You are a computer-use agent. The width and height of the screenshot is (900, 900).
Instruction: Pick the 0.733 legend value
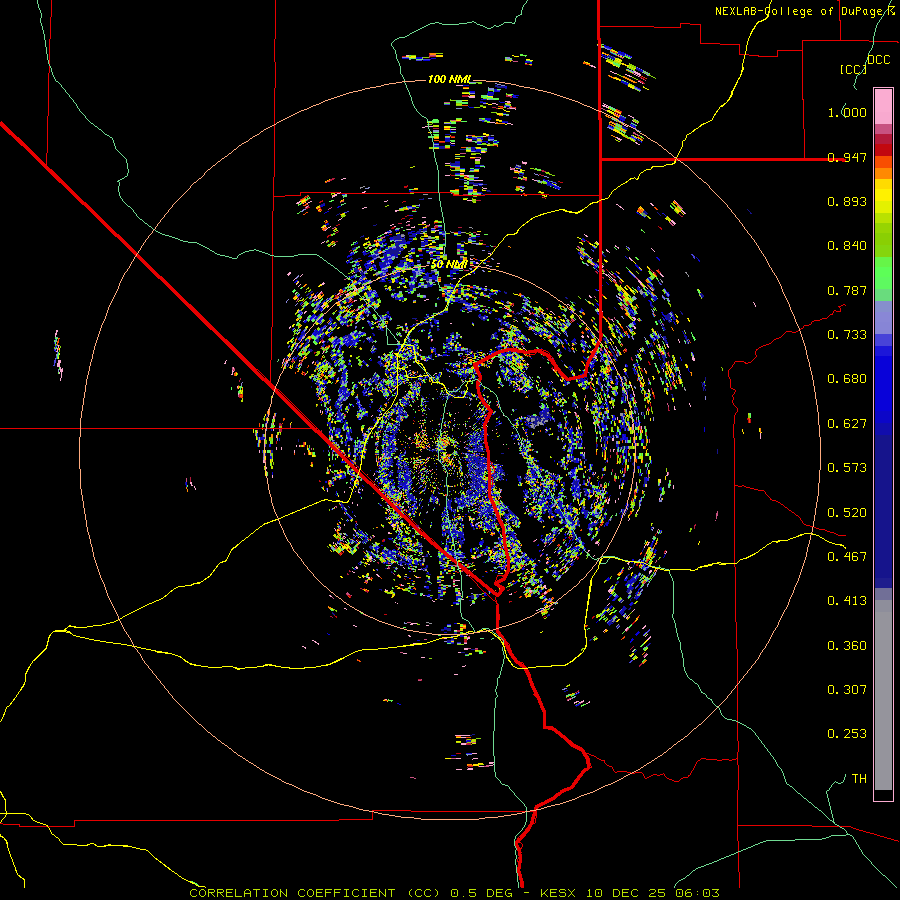[847, 335]
